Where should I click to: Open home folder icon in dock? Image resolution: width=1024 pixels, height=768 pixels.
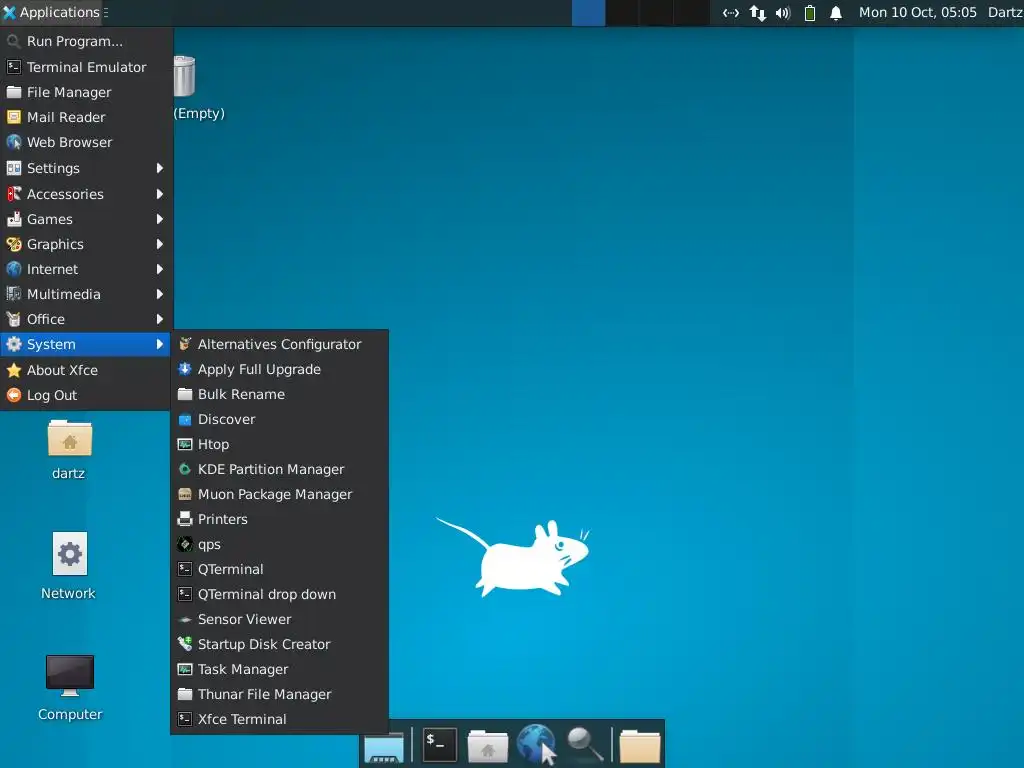click(487, 746)
